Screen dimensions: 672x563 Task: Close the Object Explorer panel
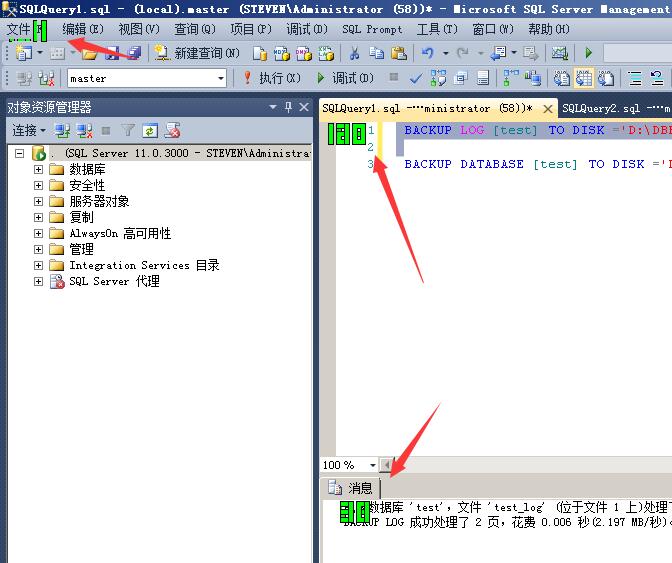pos(304,107)
